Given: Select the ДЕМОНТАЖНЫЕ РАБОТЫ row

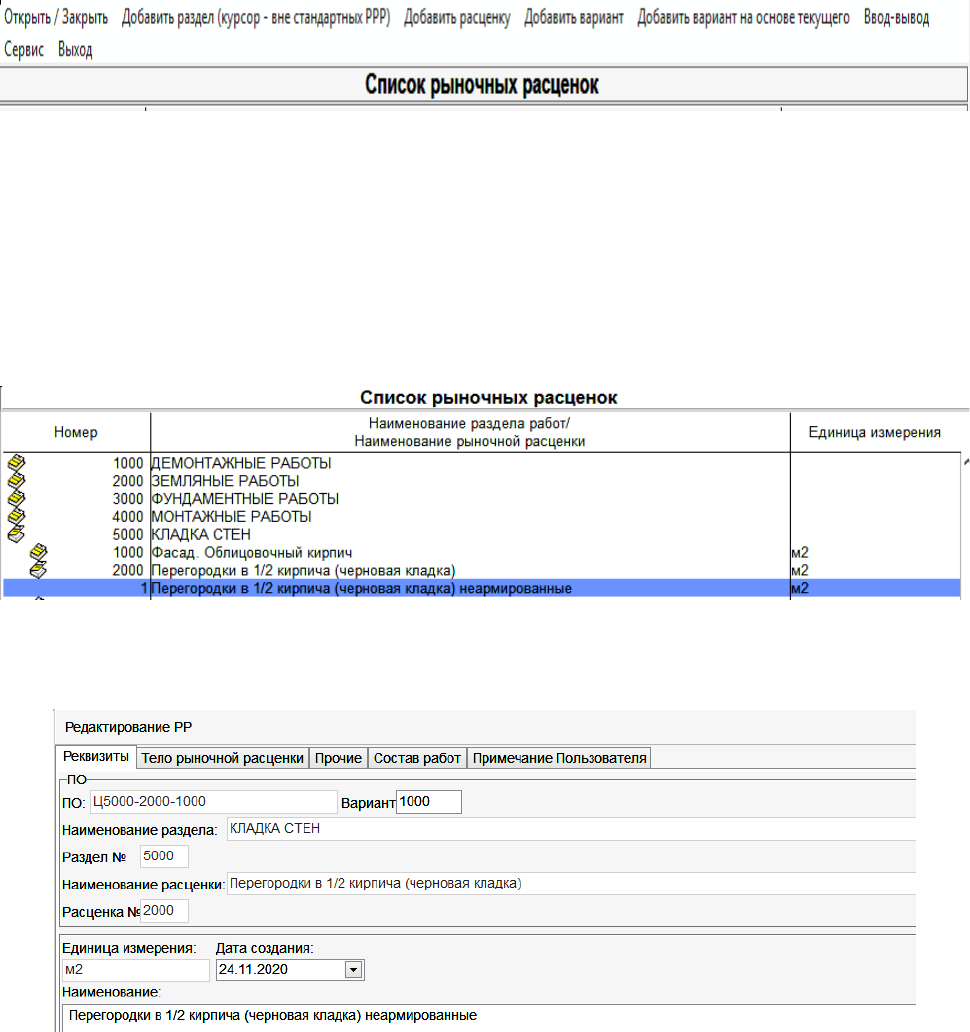Looking at the screenshot, I should point(482,463).
